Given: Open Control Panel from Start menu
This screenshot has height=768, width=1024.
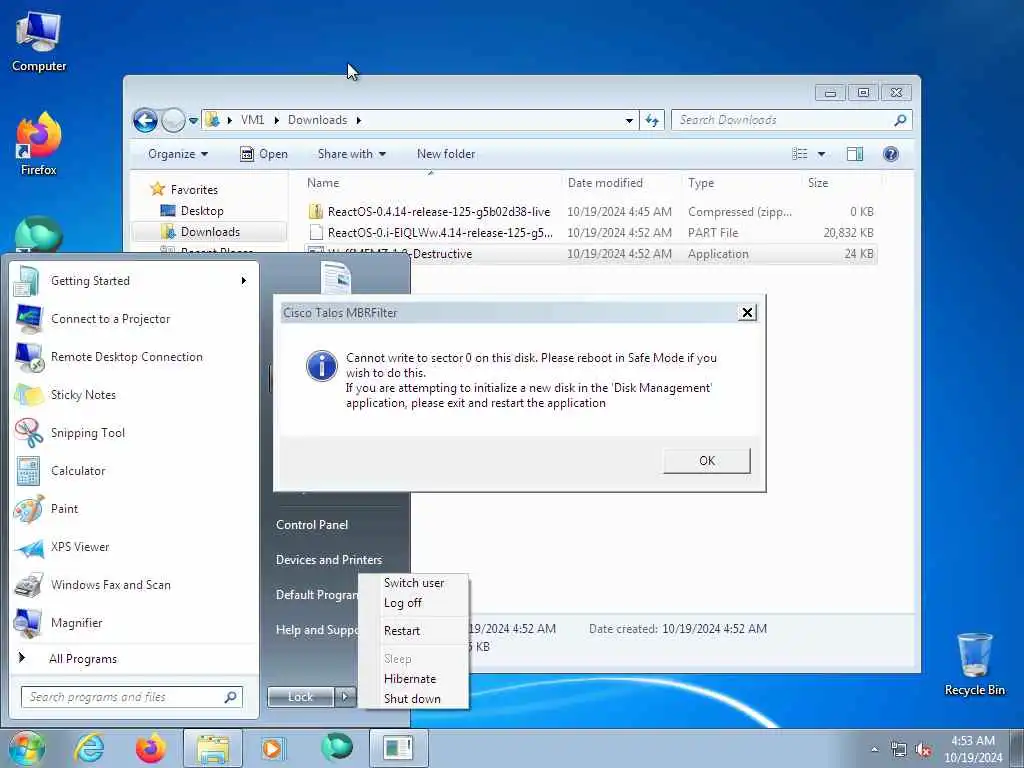Looking at the screenshot, I should (312, 525).
